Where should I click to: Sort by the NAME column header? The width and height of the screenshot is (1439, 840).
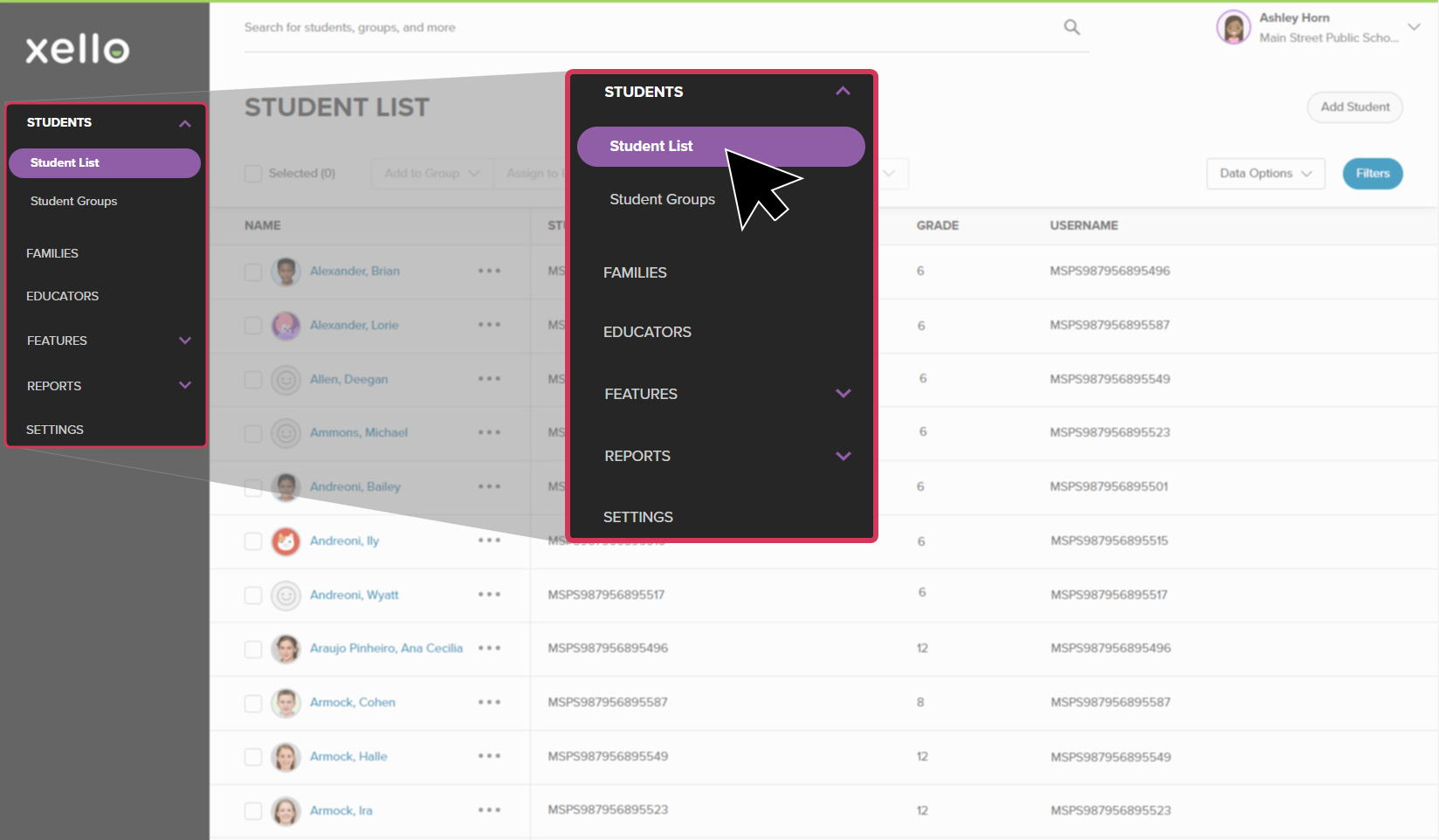pyautogui.click(x=263, y=225)
